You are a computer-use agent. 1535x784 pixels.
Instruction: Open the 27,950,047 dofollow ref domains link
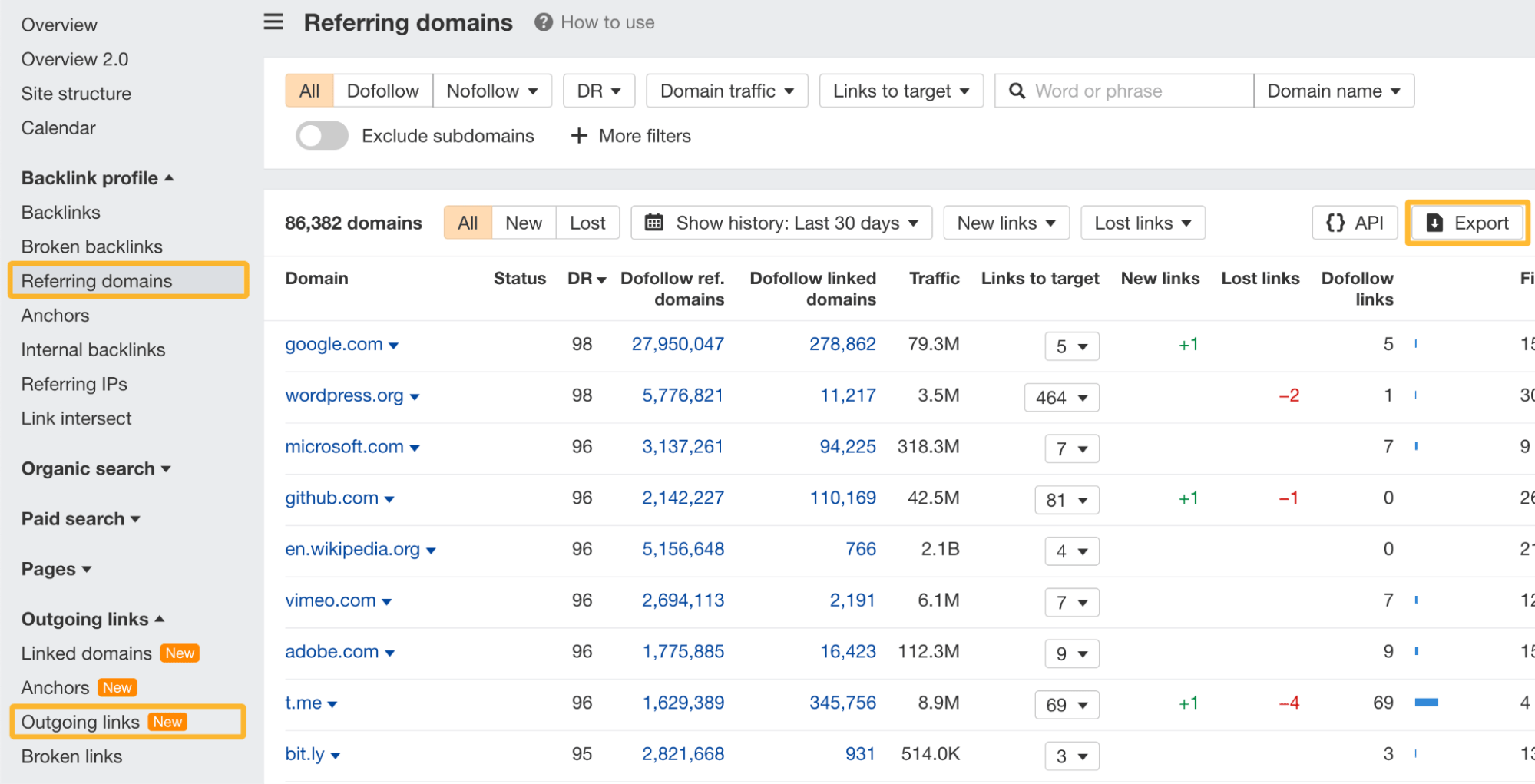click(677, 344)
